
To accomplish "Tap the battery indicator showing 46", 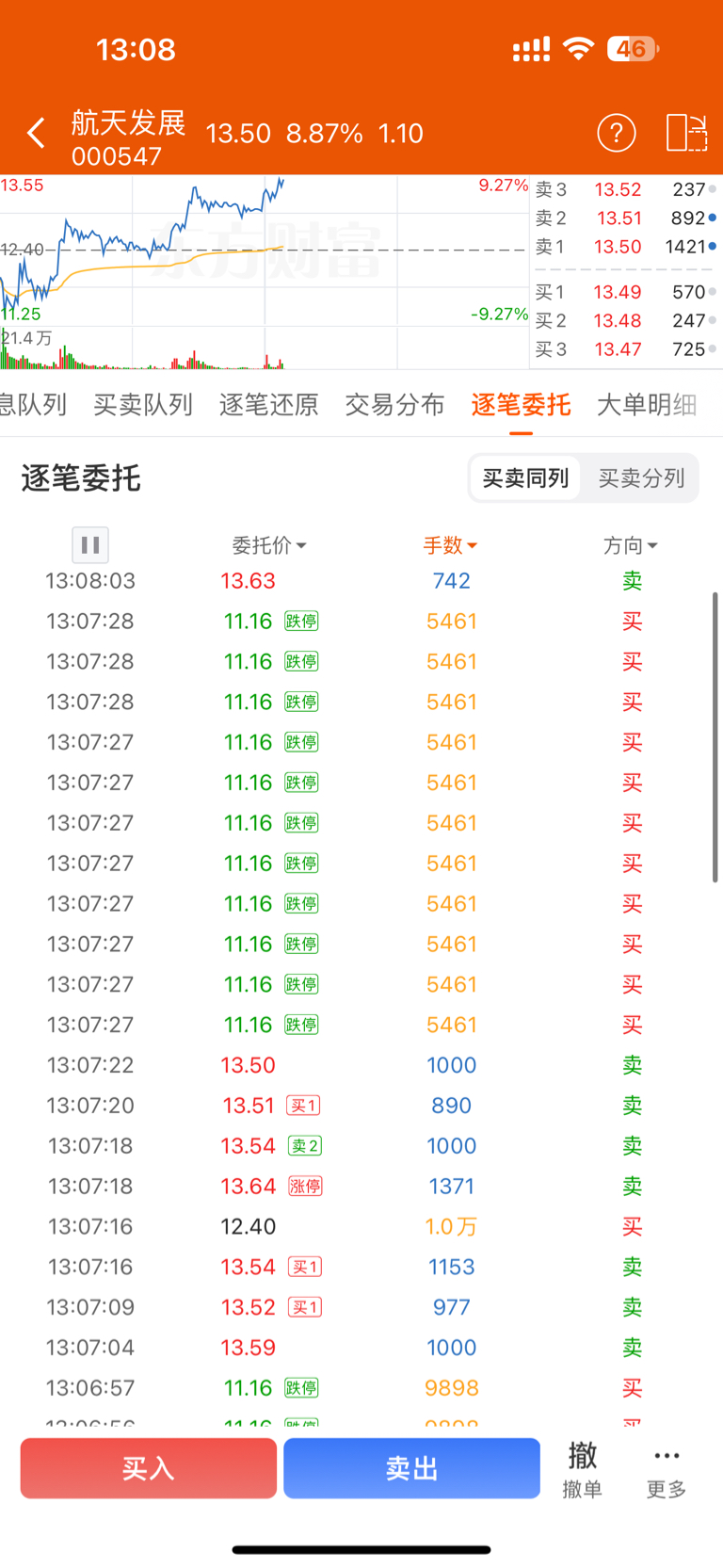I will pos(633,49).
